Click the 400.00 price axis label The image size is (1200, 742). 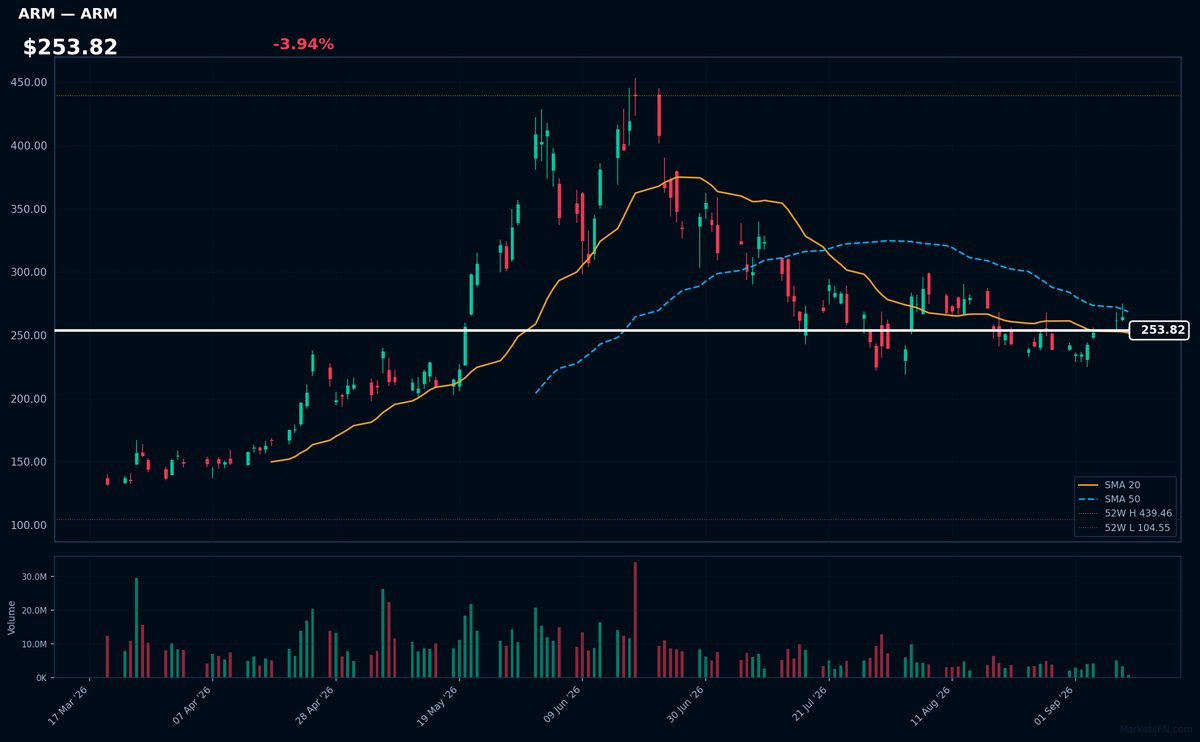point(29,146)
